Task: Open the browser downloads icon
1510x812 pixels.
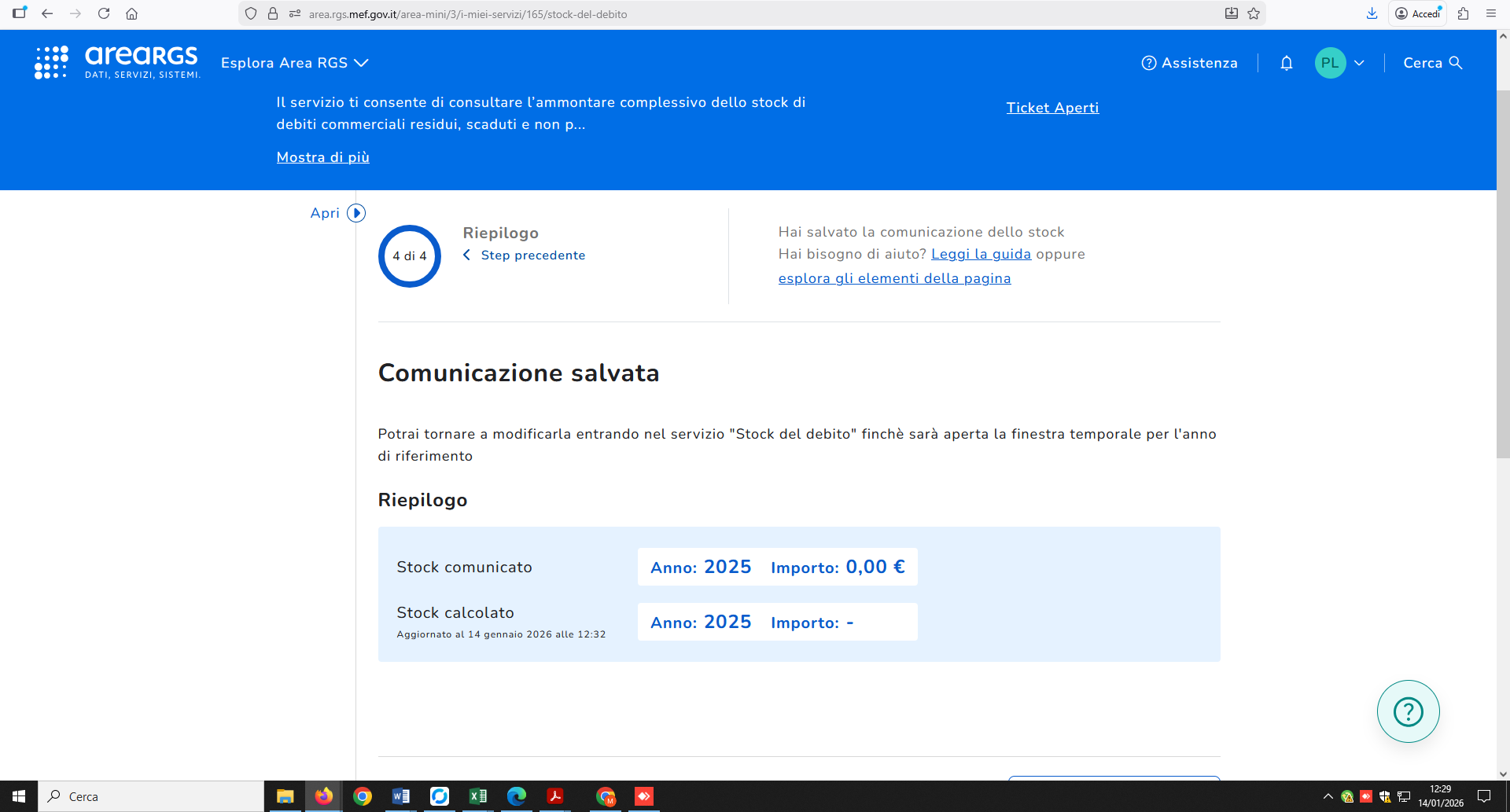Action: (1372, 13)
